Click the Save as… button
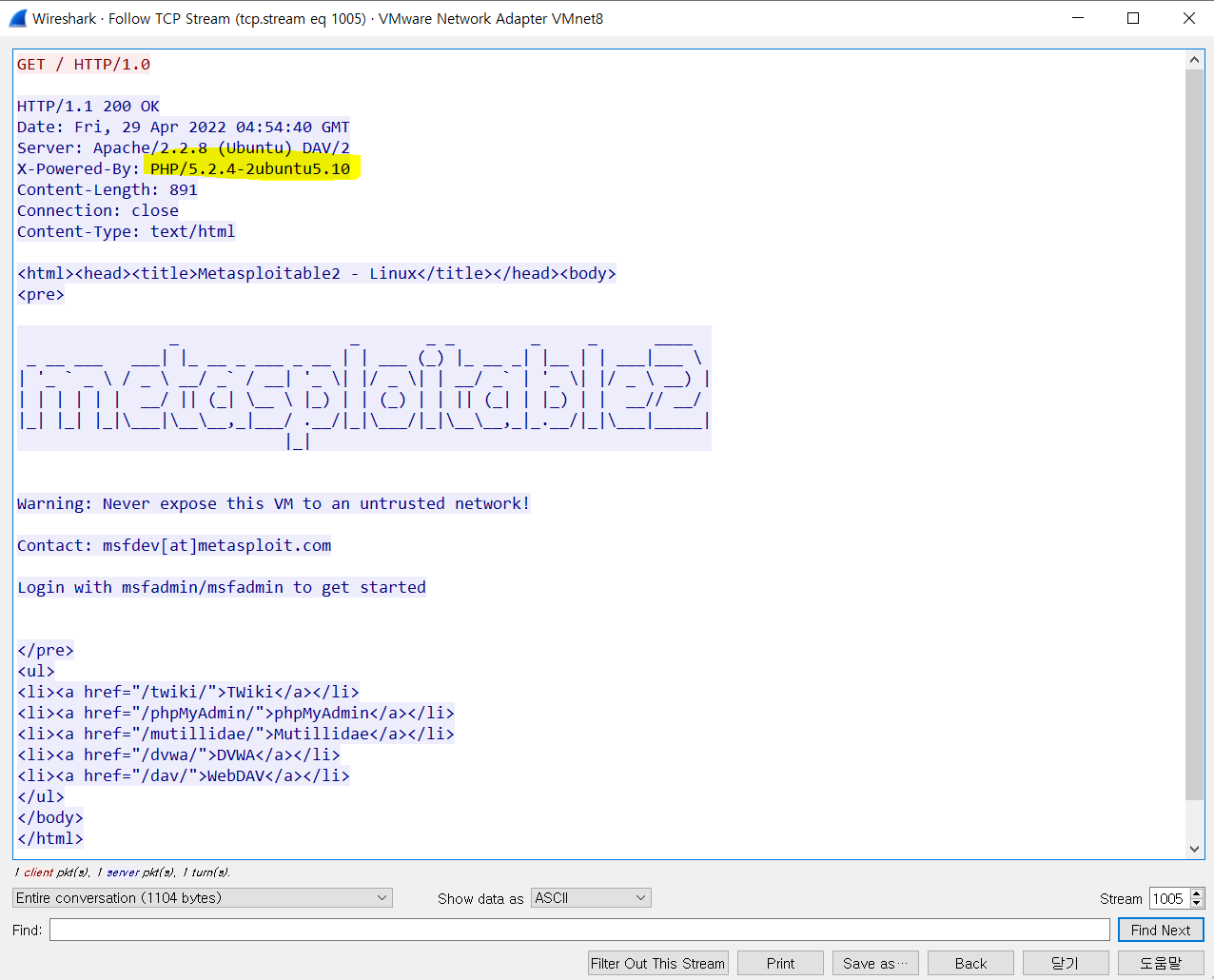 875,963
